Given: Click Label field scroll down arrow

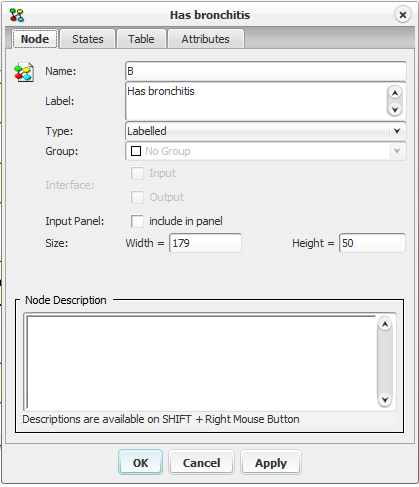Looking at the screenshot, I should coord(395,109).
